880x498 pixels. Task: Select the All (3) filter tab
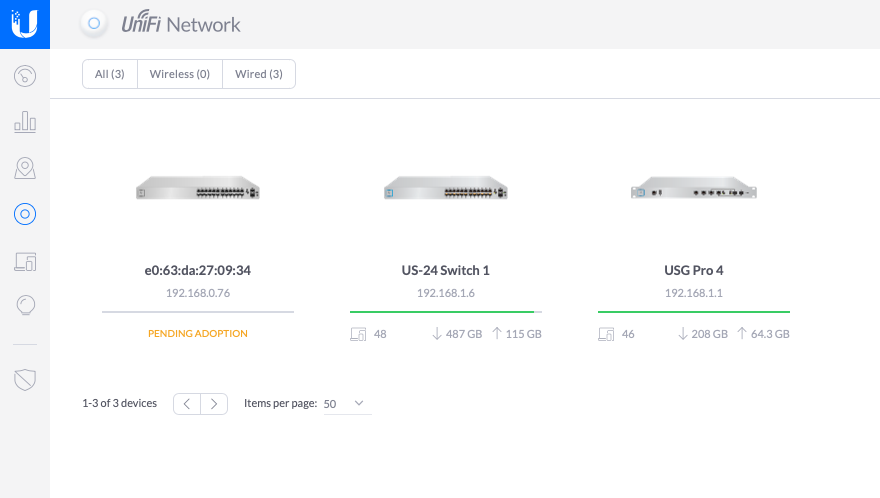(110, 74)
